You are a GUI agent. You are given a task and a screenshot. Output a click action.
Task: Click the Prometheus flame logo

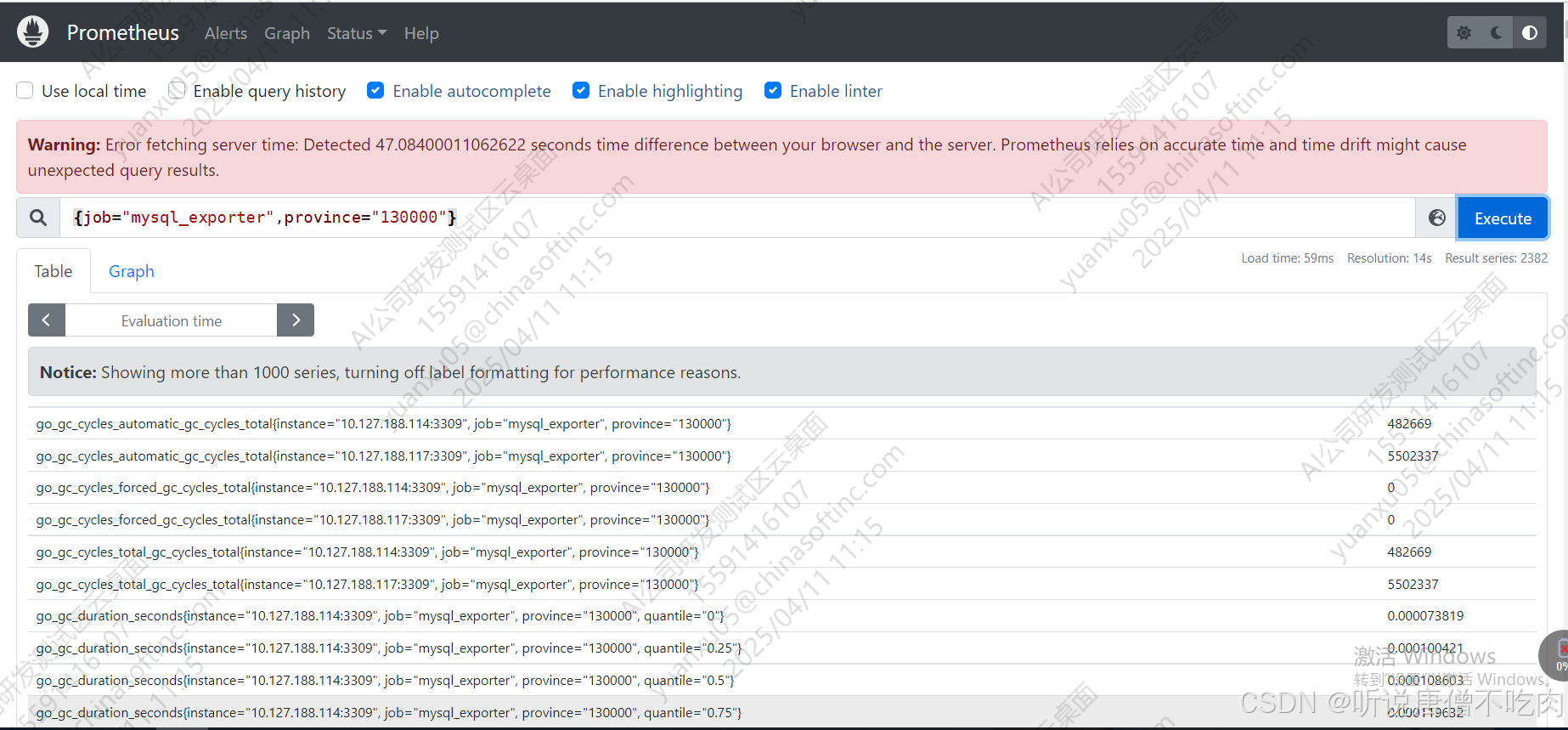point(33,32)
